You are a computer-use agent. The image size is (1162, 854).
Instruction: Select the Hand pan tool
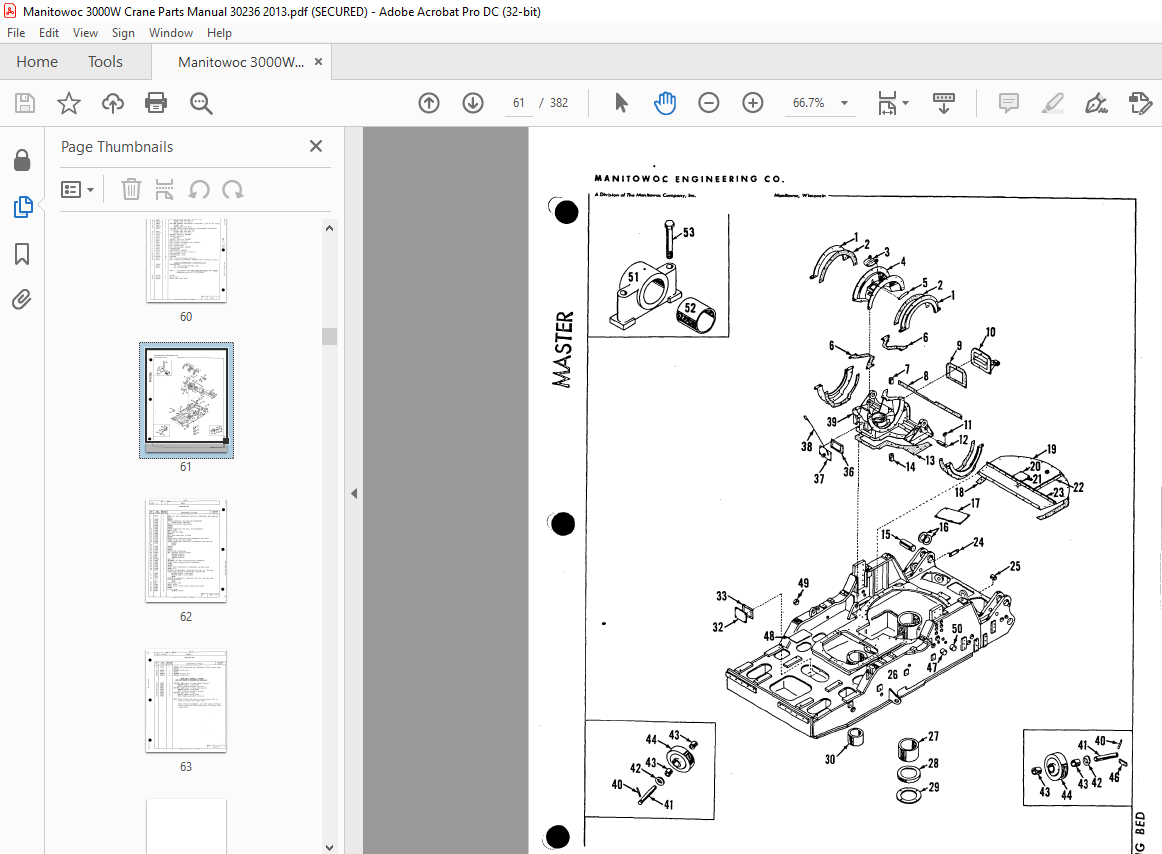665,103
